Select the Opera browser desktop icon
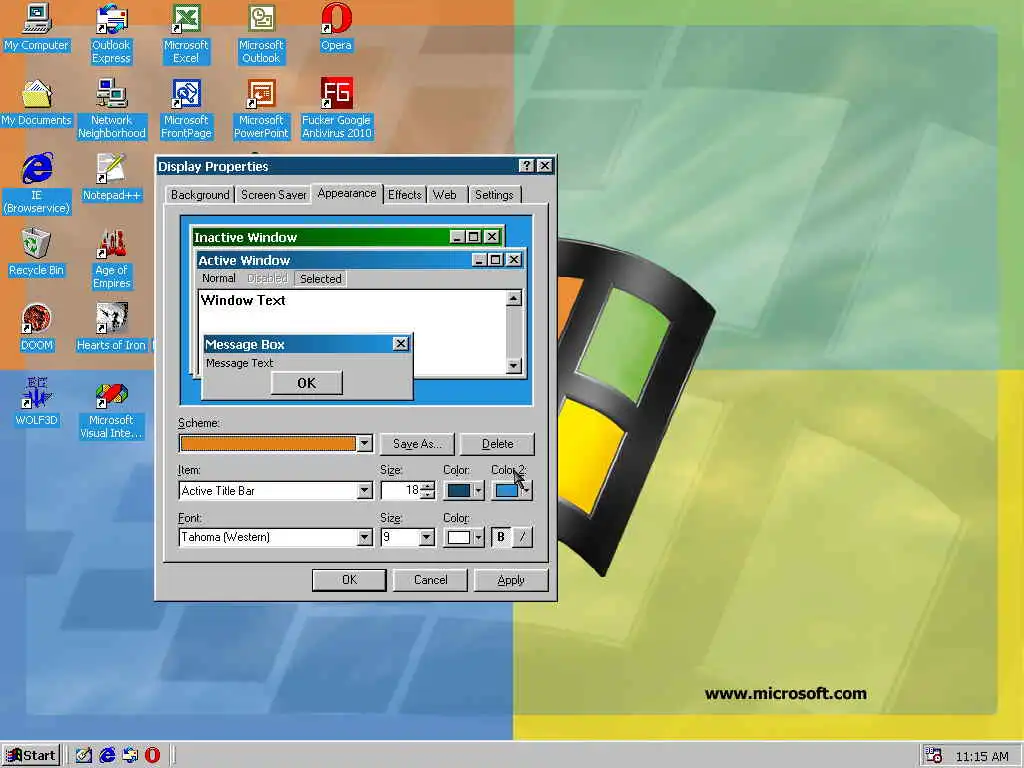This screenshot has width=1024, height=768. [336, 27]
